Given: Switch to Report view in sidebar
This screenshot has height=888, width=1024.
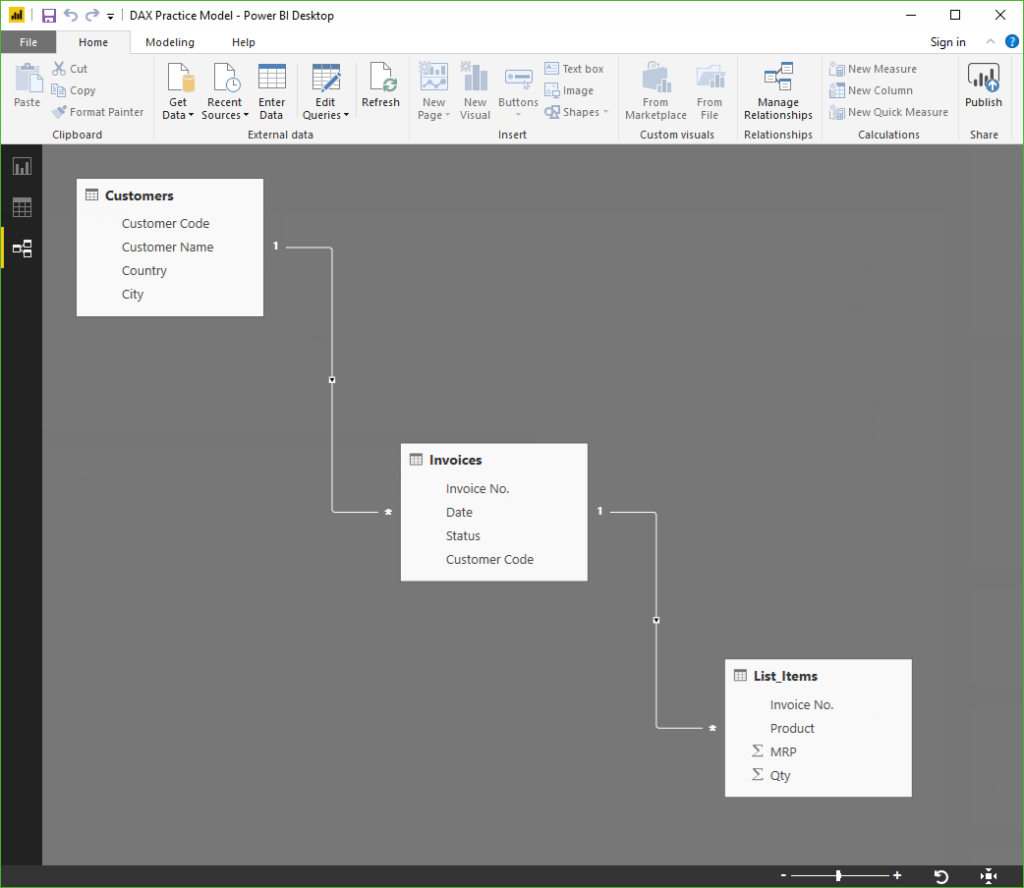Looking at the screenshot, I should coord(21,166).
